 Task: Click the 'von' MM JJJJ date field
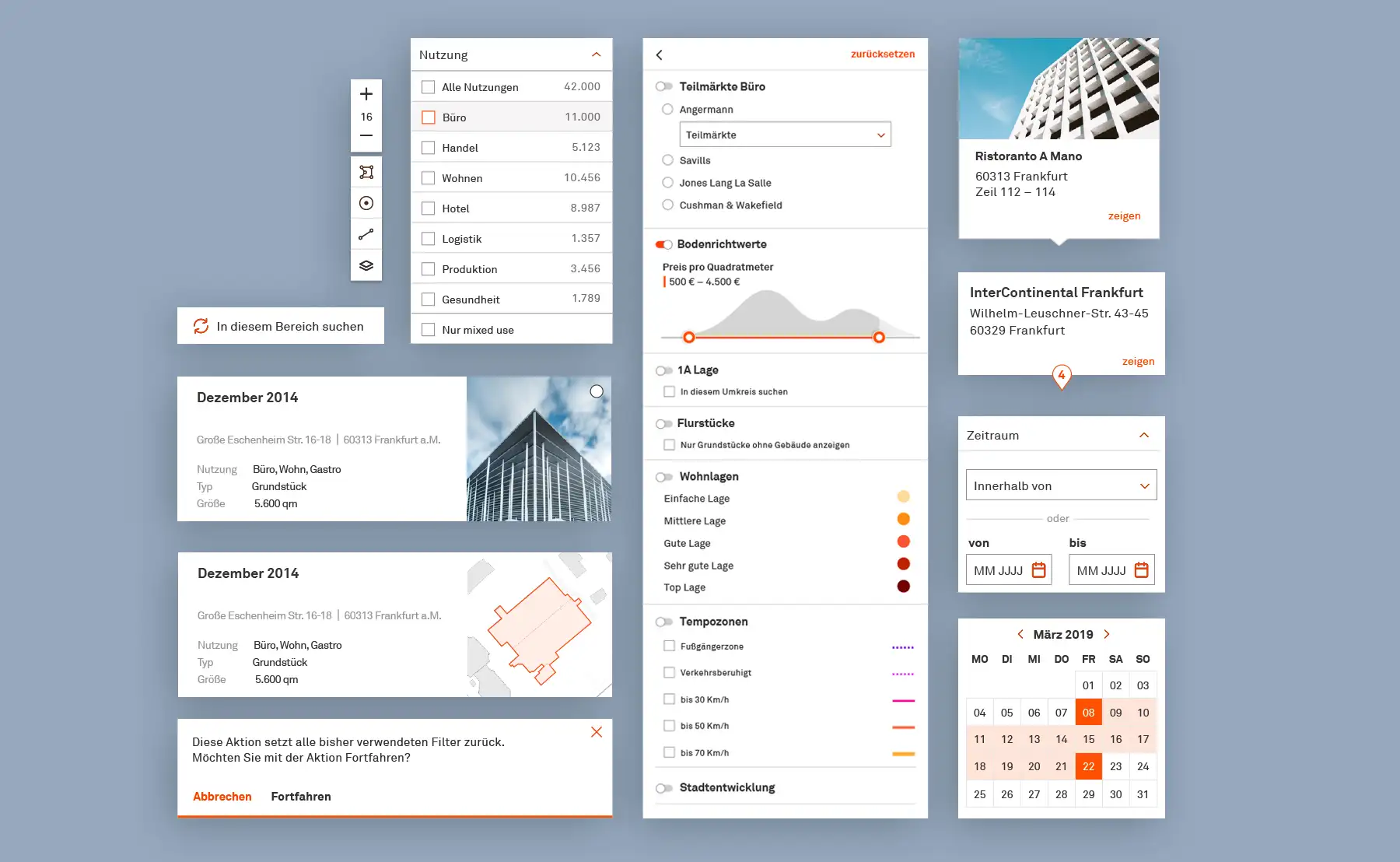tap(1009, 569)
